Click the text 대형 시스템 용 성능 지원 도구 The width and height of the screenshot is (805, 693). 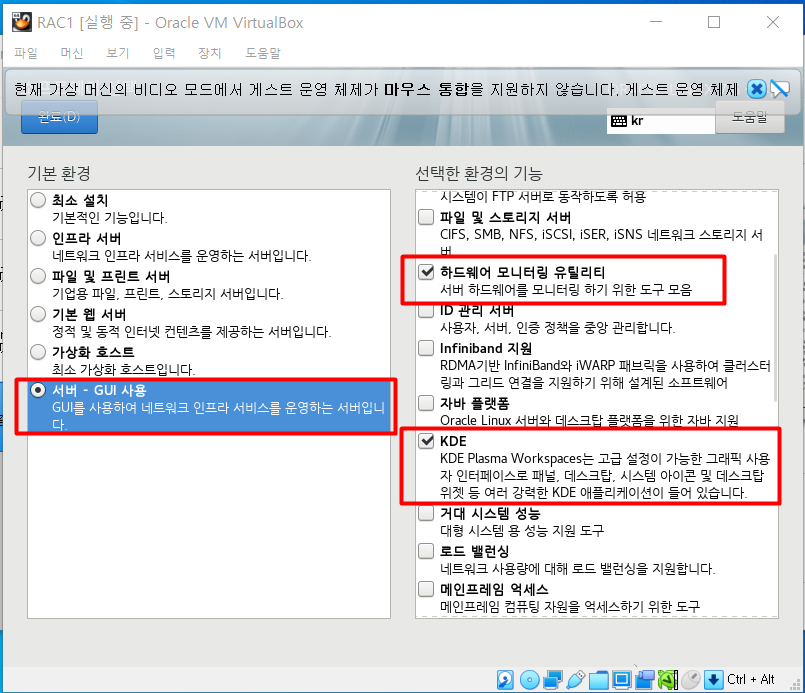point(522,531)
